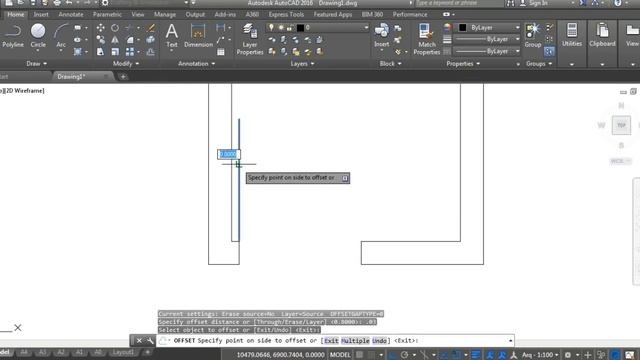Choose Undo option in command line
Screen dimensions: 640x360
(x=379, y=340)
